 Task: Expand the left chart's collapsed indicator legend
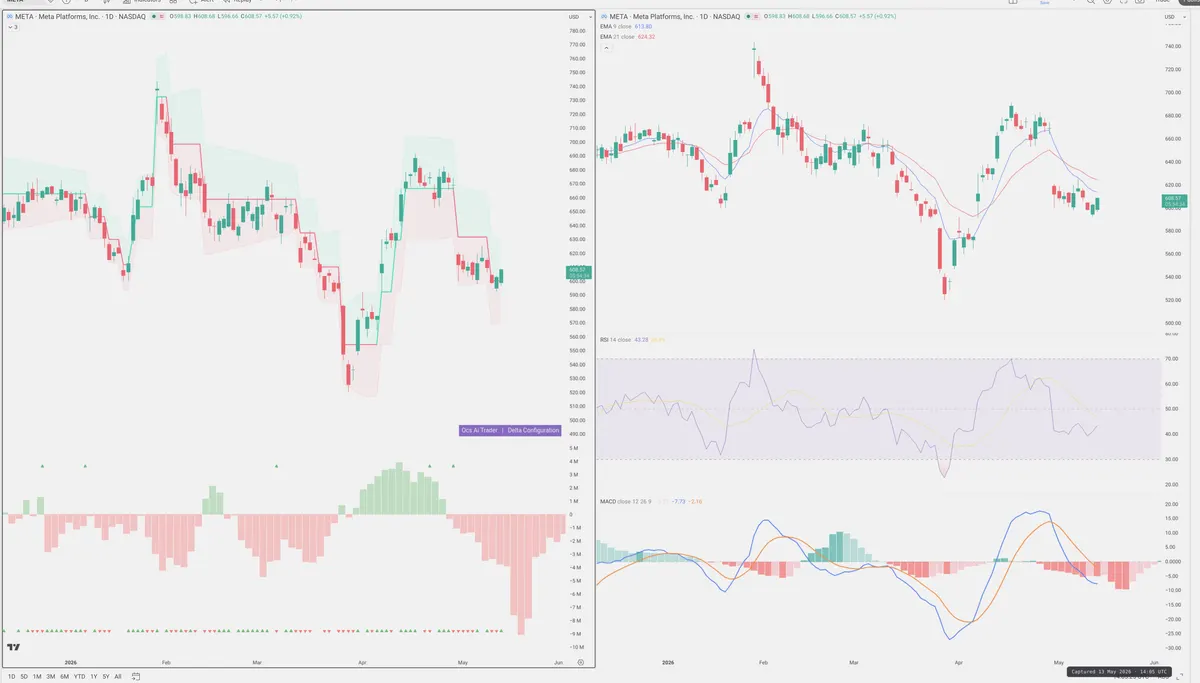(x=12, y=27)
